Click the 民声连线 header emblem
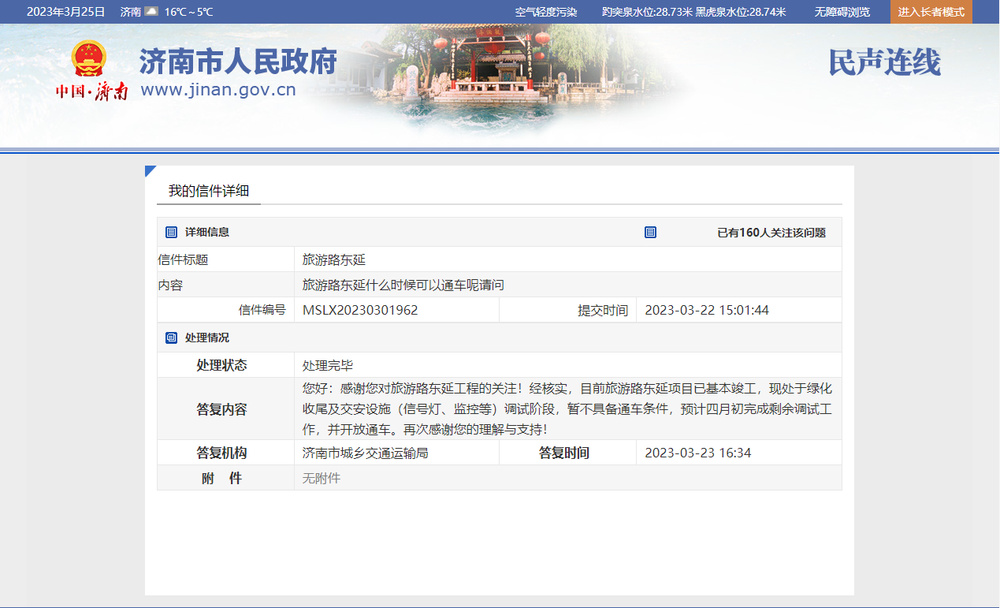Screen dimensions: 1000x608 click(884, 61)
